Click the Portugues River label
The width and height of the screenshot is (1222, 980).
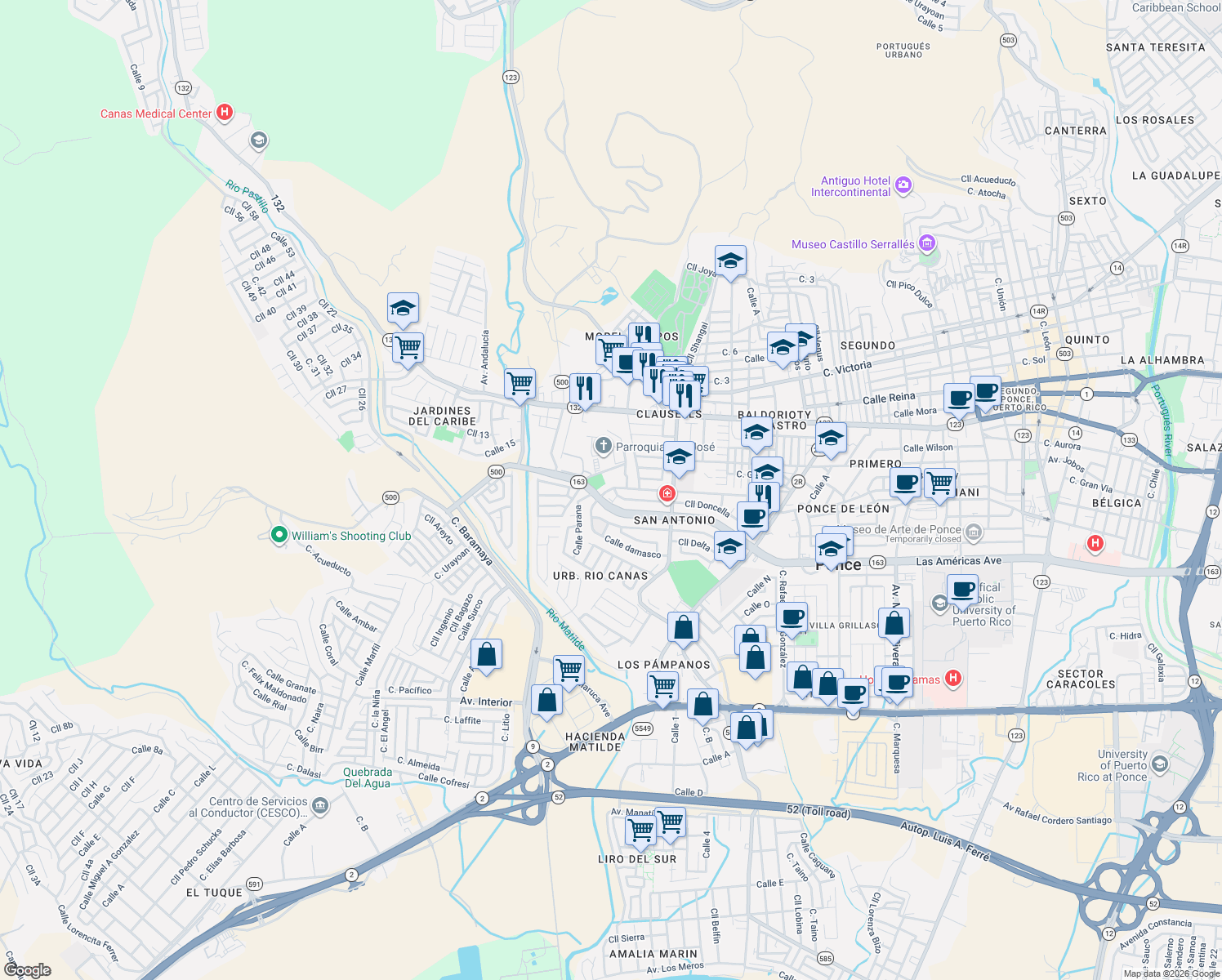tap(1162, 421)
